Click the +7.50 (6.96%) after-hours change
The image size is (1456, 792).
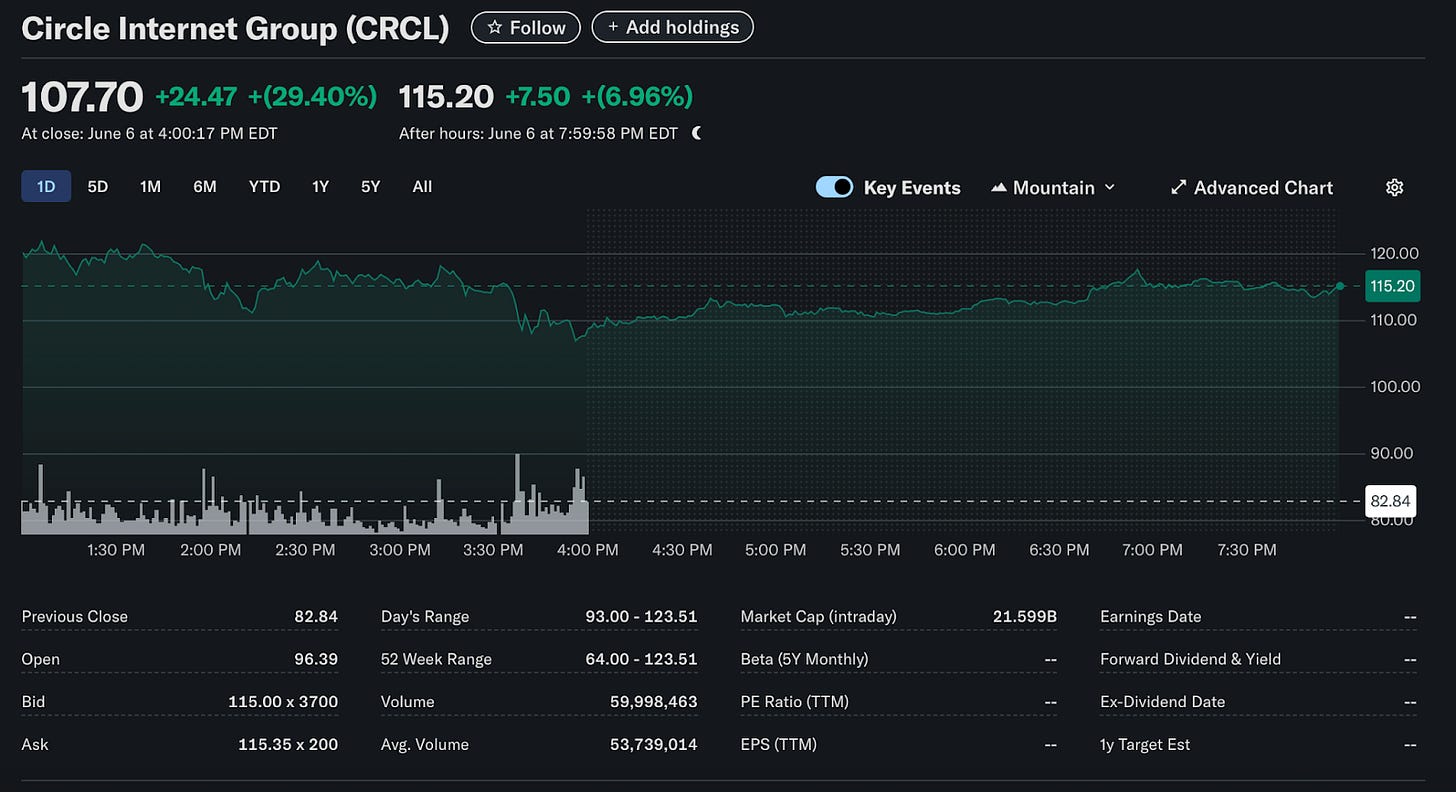coord(599,97)
